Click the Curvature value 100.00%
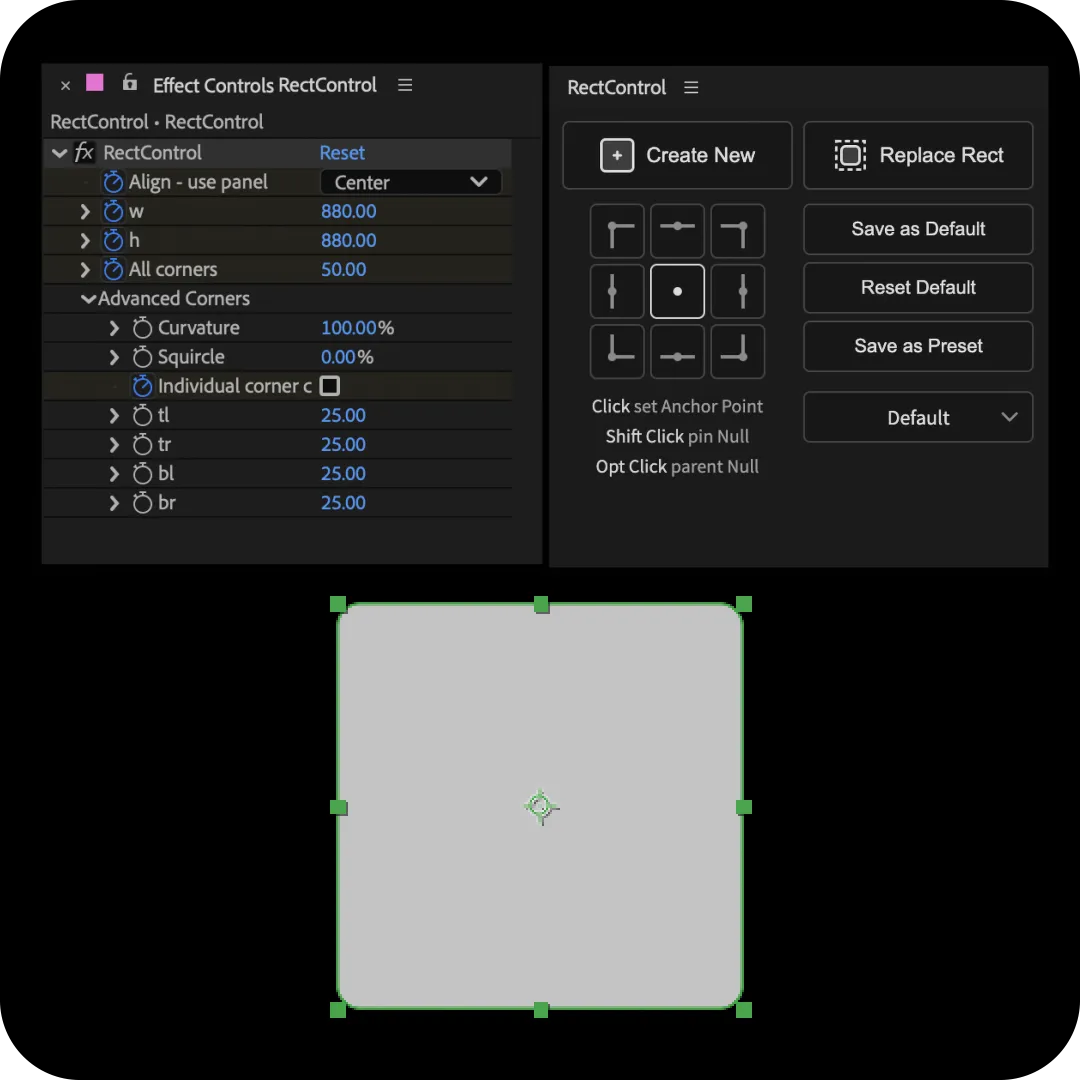 coord(357,328)
